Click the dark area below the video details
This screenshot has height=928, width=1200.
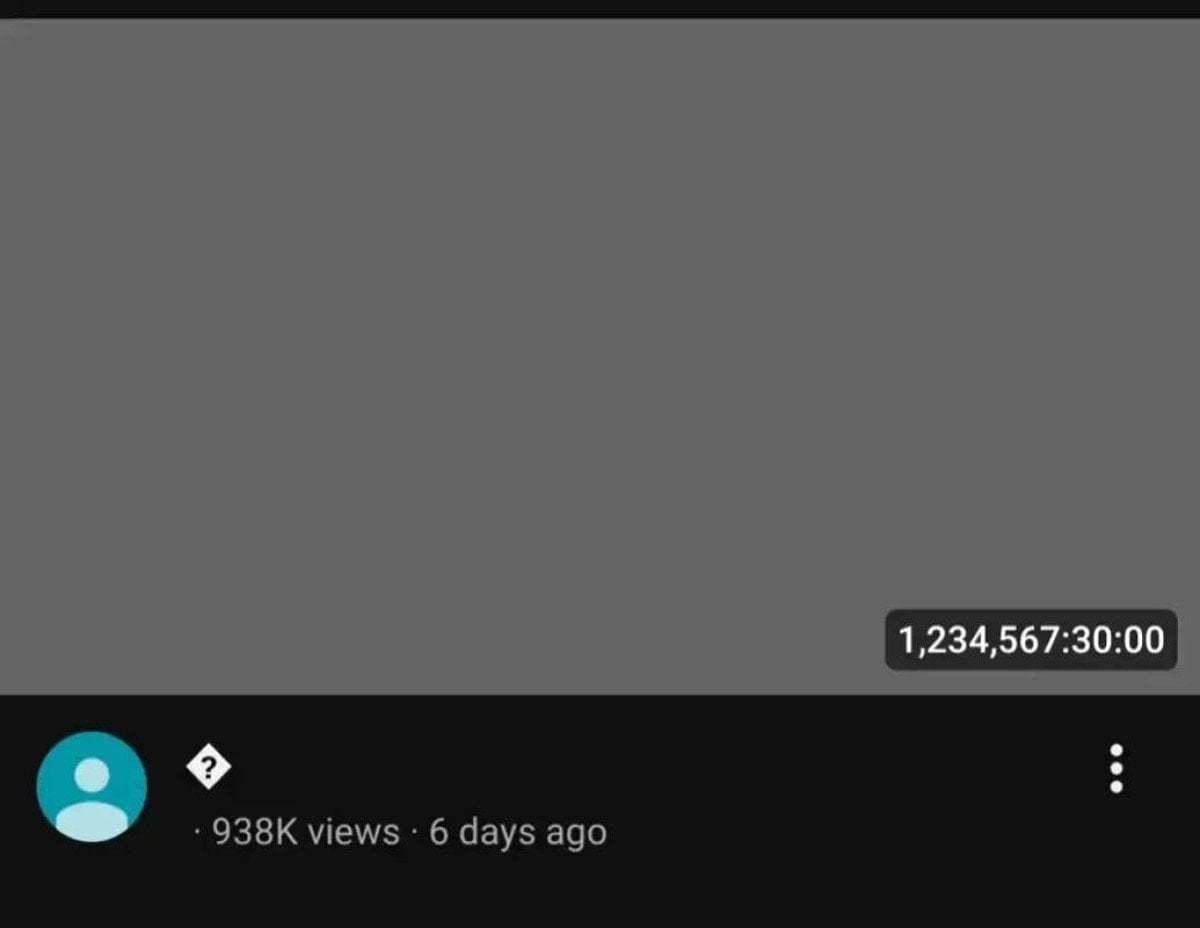(600, 895)
